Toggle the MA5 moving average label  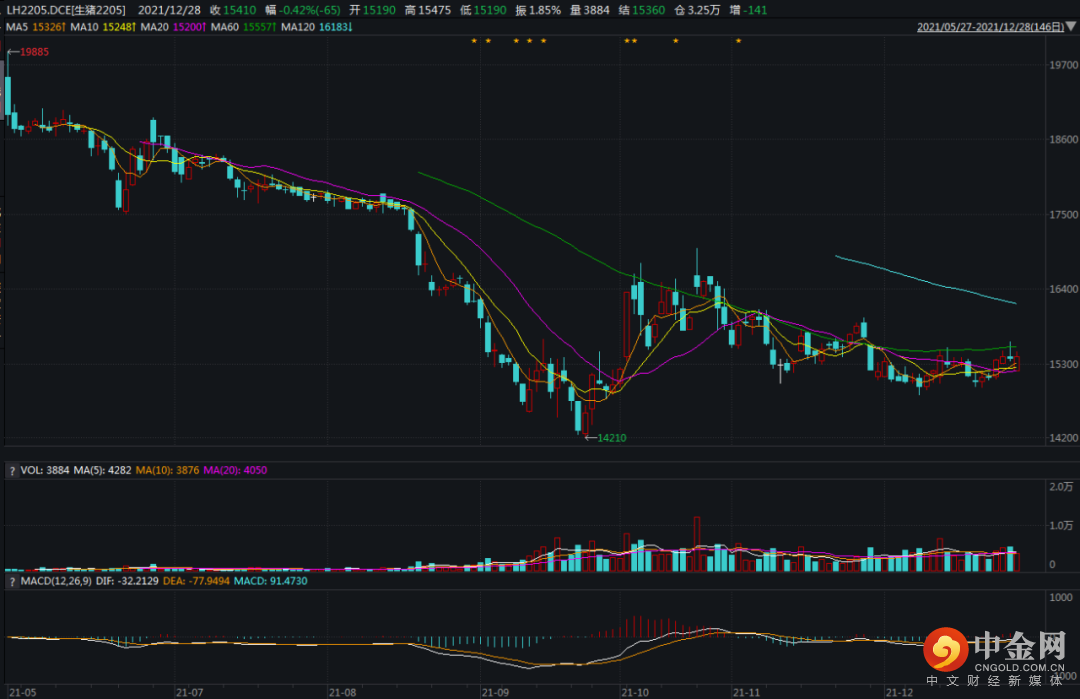tap(18, 26)
